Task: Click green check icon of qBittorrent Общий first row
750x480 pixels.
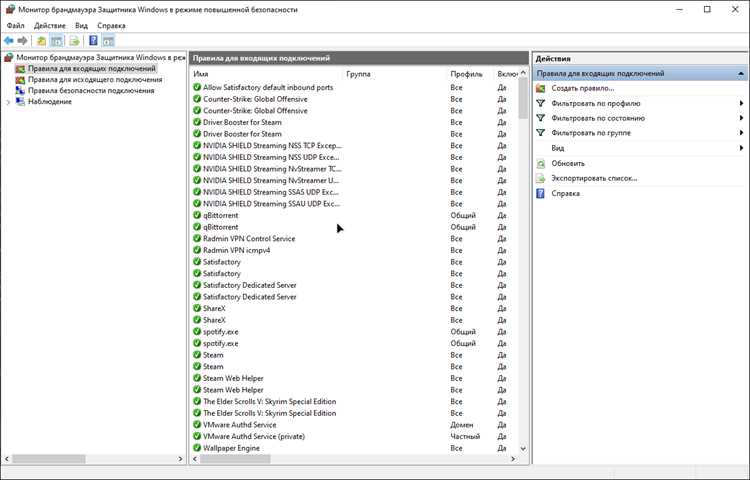Action: click(197, 215)
